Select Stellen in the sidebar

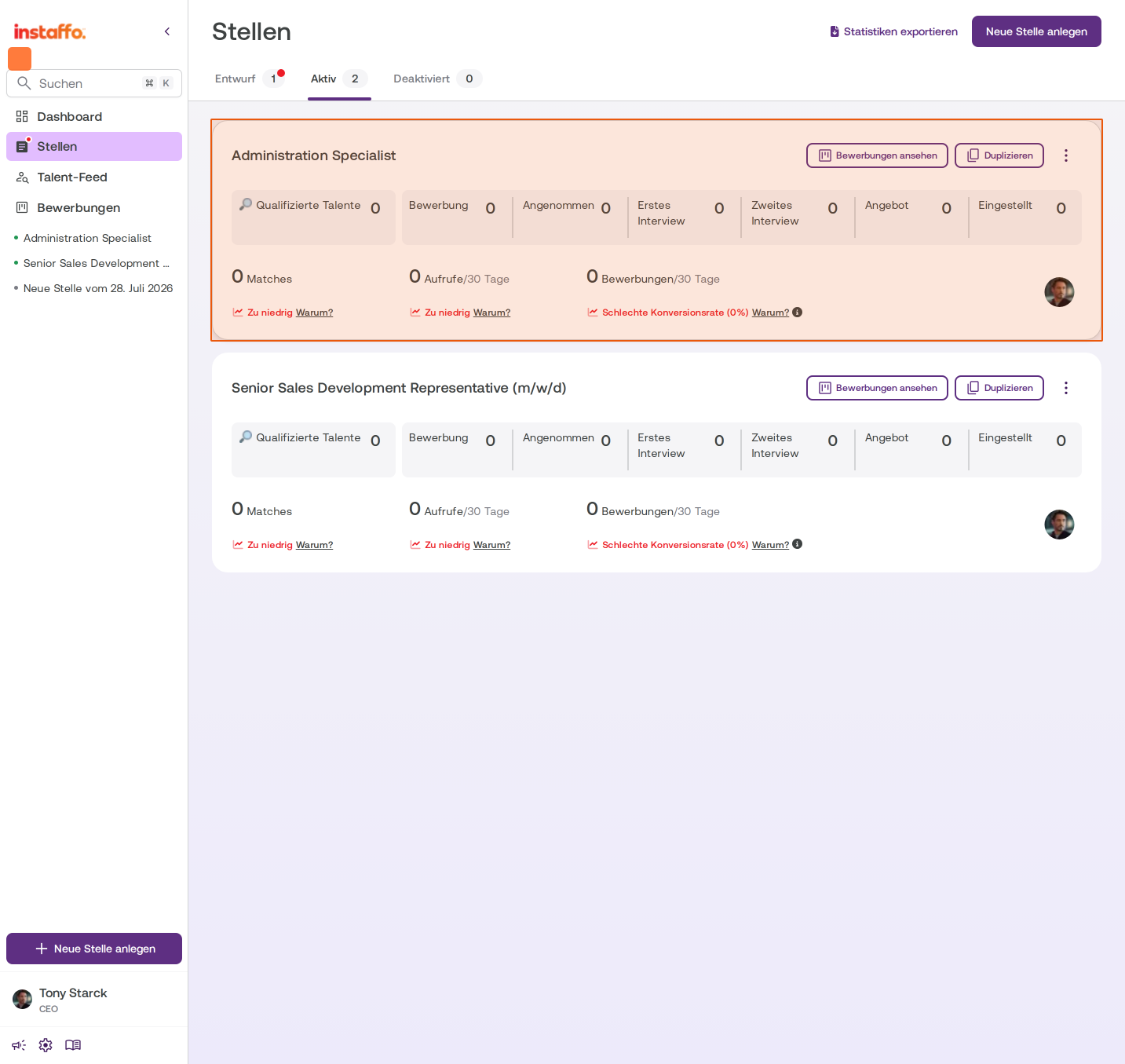(x=94, y=146)
